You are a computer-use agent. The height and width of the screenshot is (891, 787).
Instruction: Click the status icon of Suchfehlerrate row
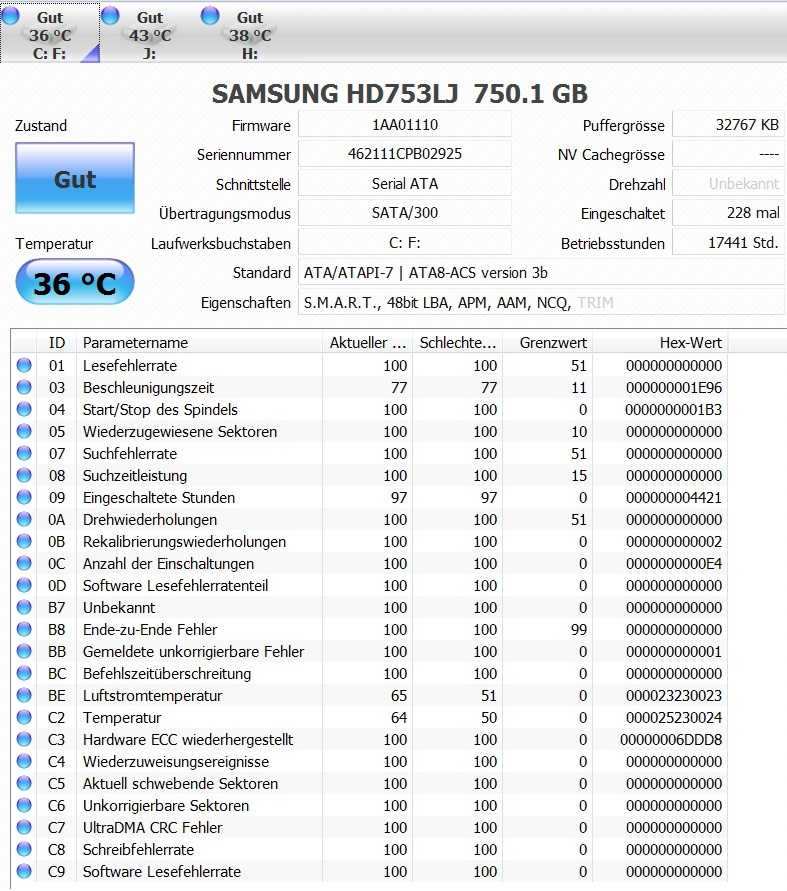coord(24,453)
